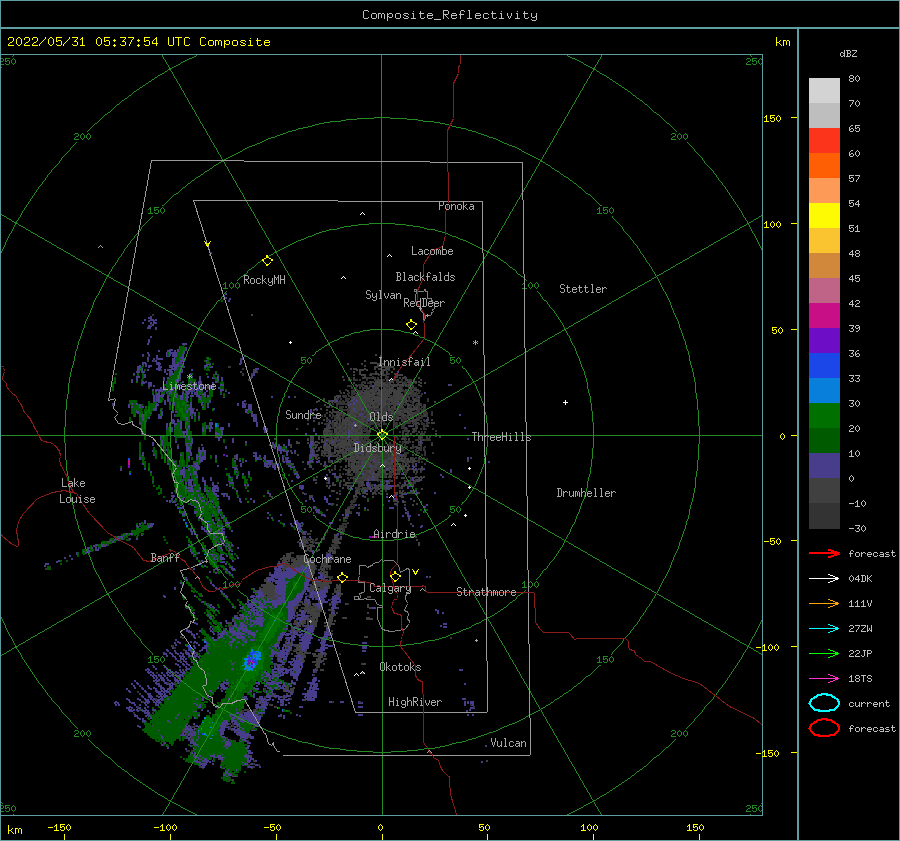The width and height of the screenshot is (900, 841).
Task: Click the 80 dBZ light grey swatch
Action: pyautogui.click(x=824, y=90)
